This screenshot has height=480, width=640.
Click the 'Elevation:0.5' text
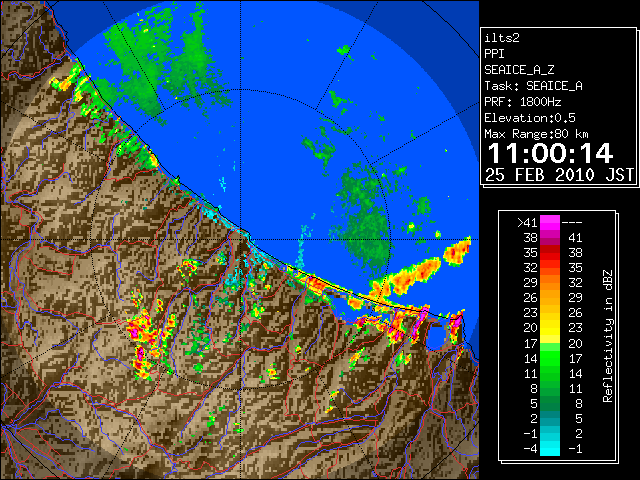(530, 118)
